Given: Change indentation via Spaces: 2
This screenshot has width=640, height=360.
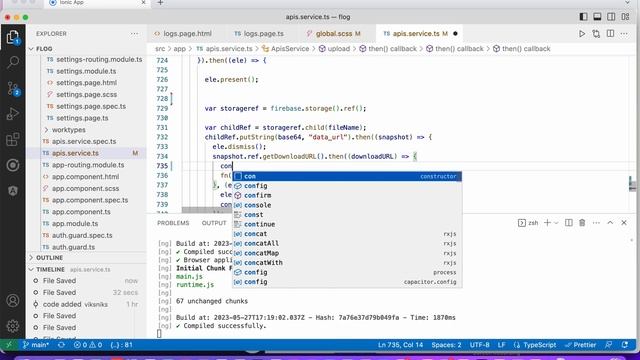Looking at the screenshot, I should [x=446, y=345].
